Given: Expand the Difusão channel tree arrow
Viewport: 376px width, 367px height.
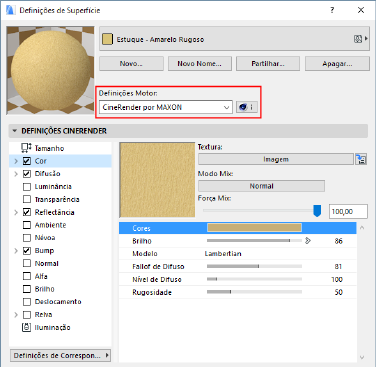Looking at the screenshot, I should (16, 174).
